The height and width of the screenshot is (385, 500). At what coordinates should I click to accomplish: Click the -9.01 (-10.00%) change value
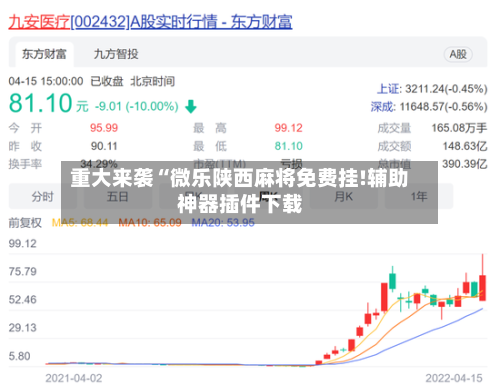[137, 107]
